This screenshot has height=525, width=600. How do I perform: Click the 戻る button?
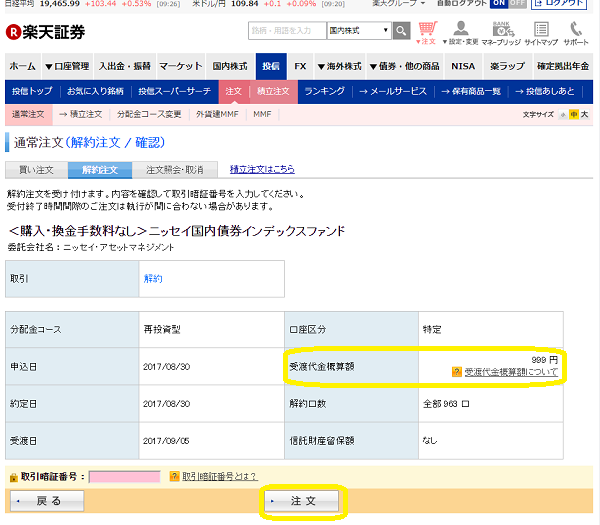pos(47,501)
